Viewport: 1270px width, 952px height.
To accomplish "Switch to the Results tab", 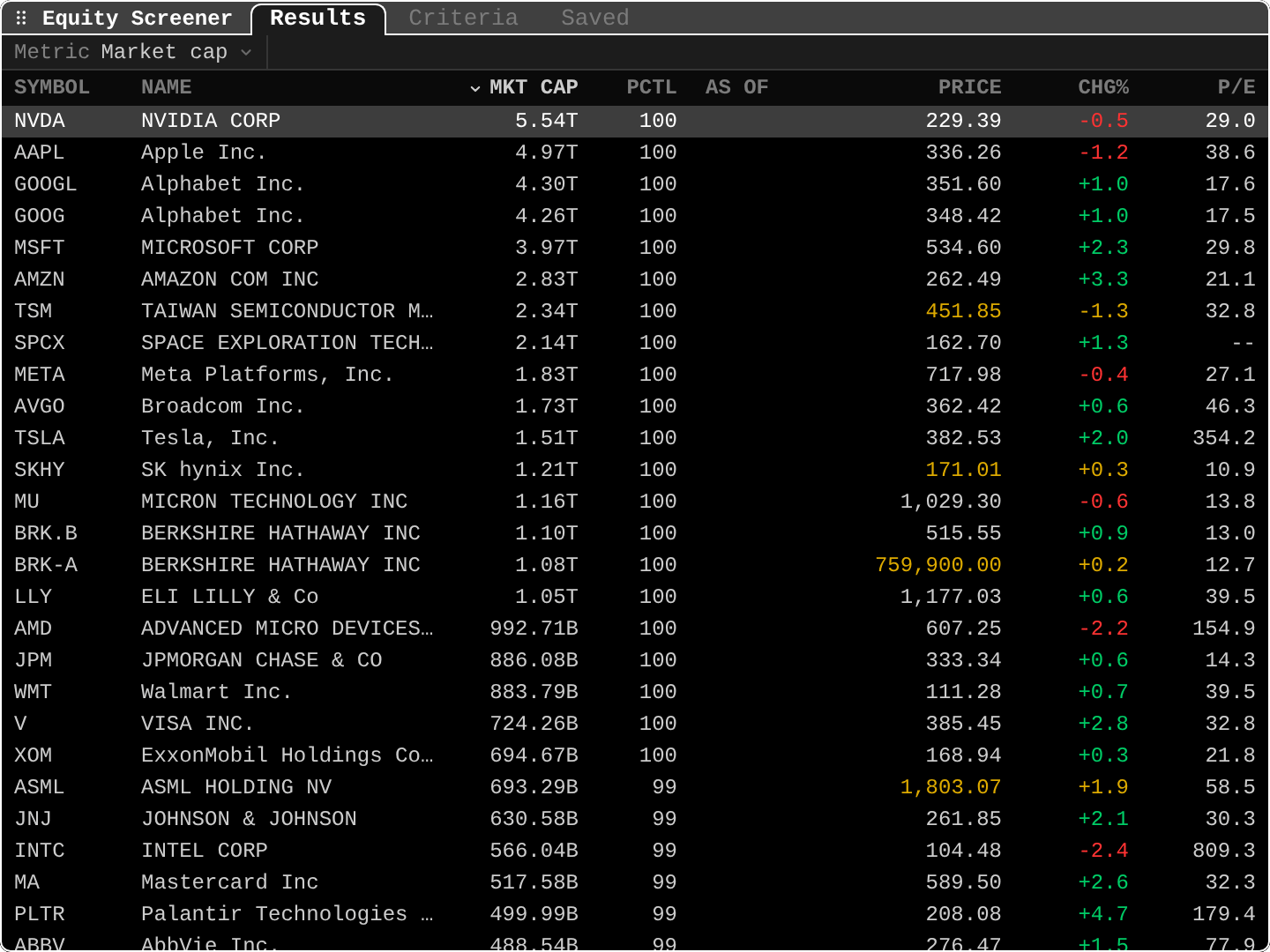I will [x=318, y=19].
